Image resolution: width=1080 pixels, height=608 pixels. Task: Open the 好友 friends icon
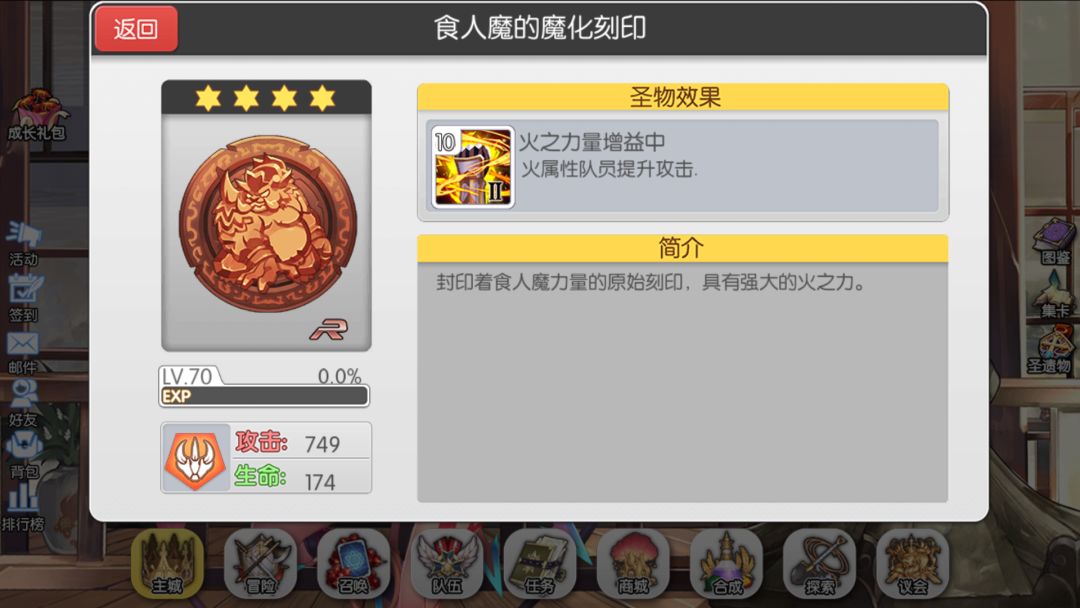[23, 403]
